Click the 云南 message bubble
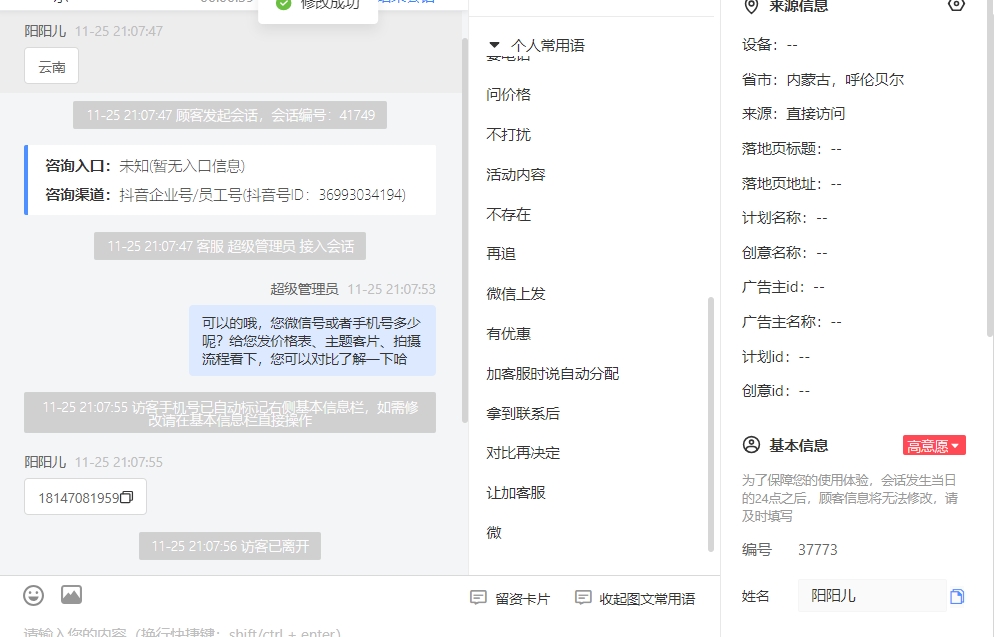Viewport: 994px width, 637px height. point(51,66)
